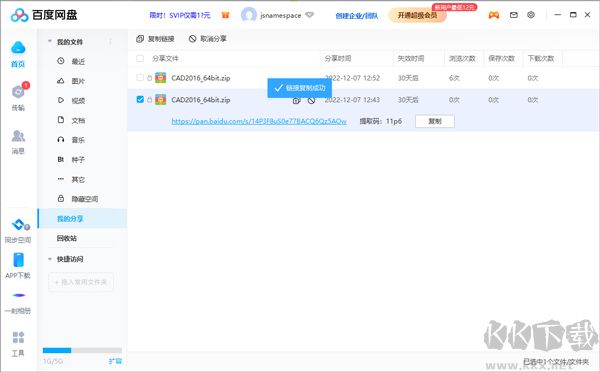Open the mail envelope icon
Screen dimensions: 600x372
514,15
